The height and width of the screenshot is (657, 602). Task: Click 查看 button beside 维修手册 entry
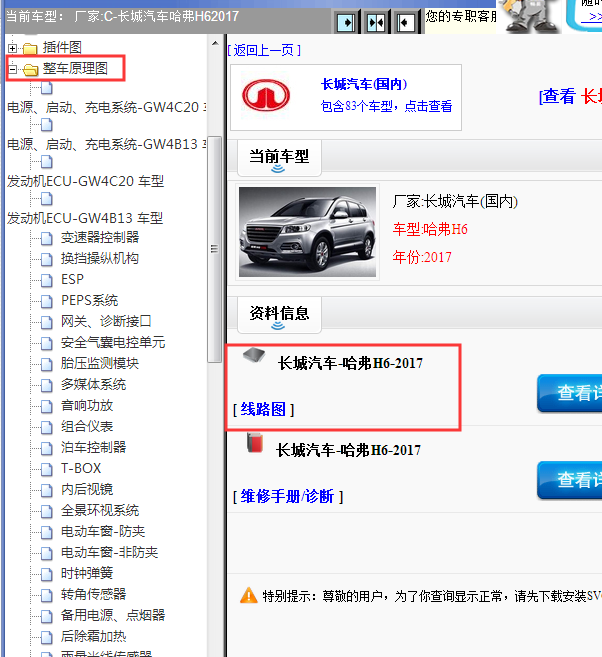coord(570,481)
